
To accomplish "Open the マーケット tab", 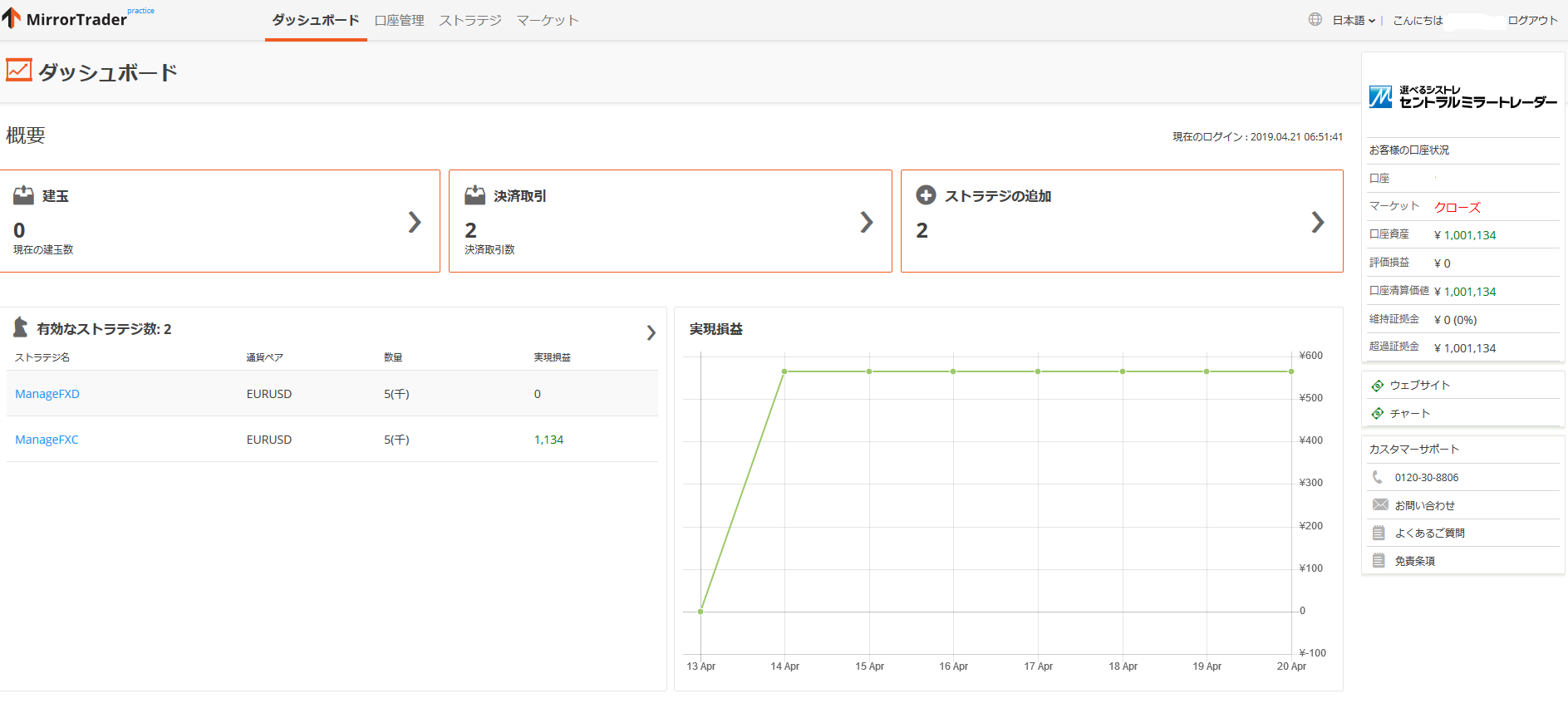I will click(x=547, y=21).
